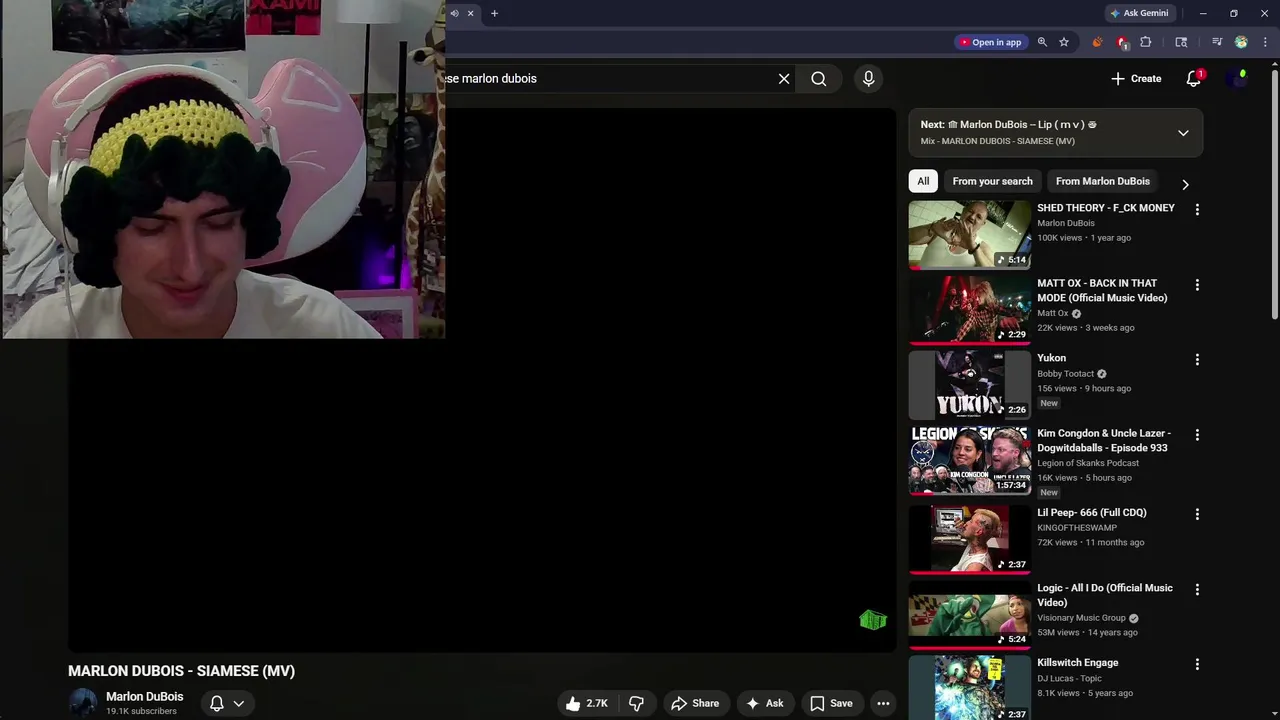Click the Bobby Tootact channel name
Screen dimensions: 1280x720
(1065, 374)
